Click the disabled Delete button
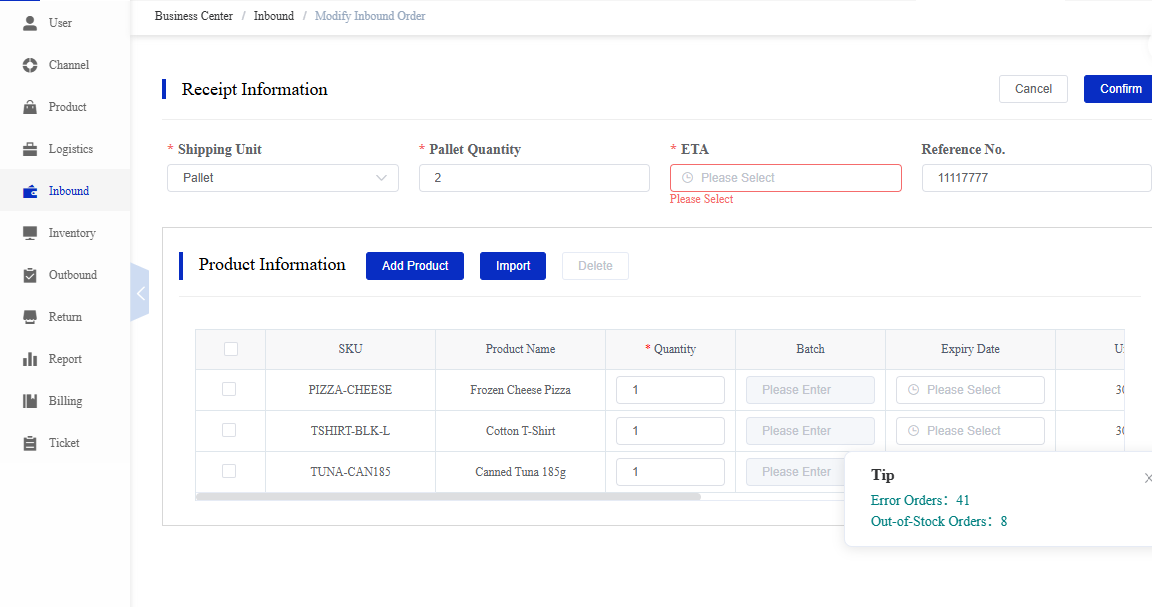This screenshot has width=1152, height=607. (x=595, y=266)
